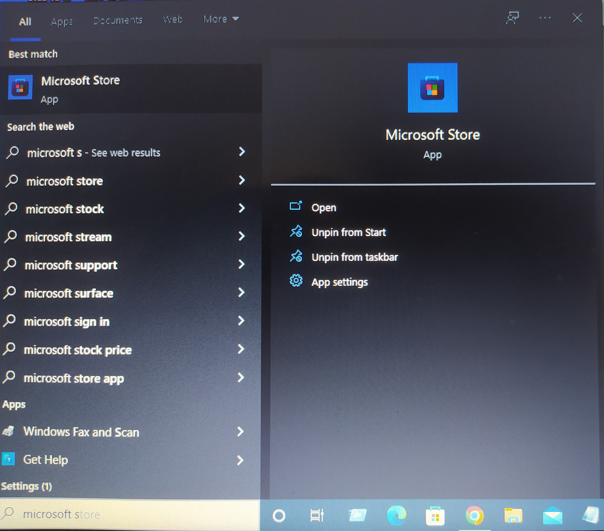Open Task View from the taskbar
This screenshot has height=531, width=604.
coord(317,516)
